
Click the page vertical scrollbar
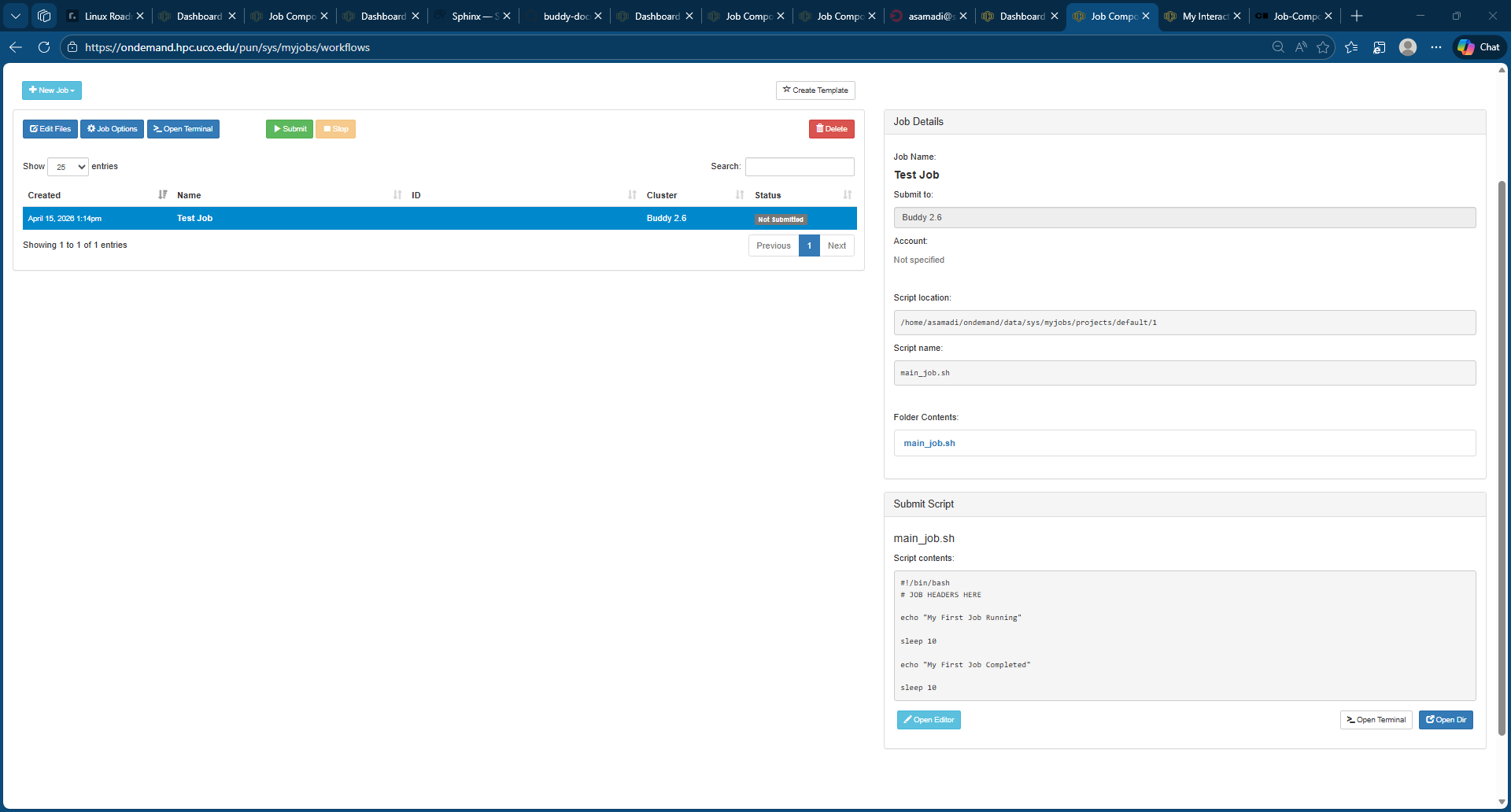[x=1502, y=458]
